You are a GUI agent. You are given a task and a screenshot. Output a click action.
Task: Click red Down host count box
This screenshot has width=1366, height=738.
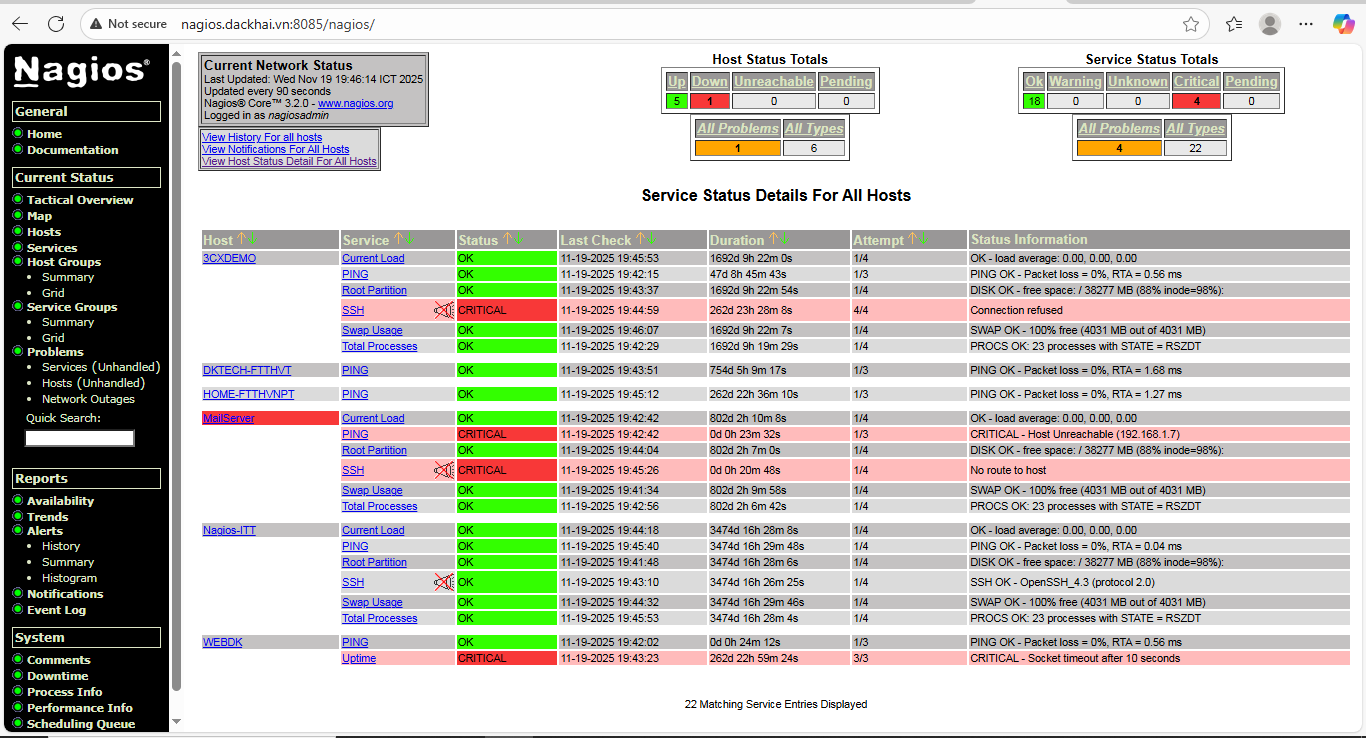click(709, 101)
